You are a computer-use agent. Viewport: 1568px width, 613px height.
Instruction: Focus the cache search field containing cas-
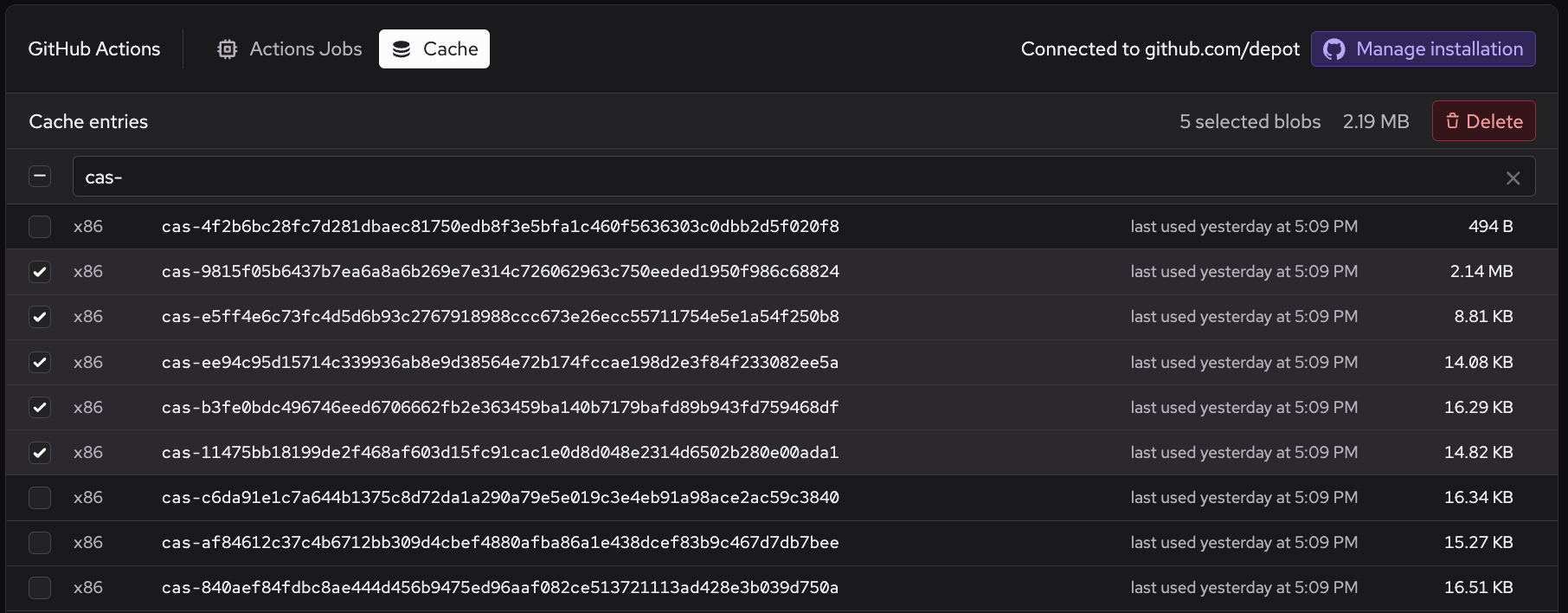tap(779, 177)
